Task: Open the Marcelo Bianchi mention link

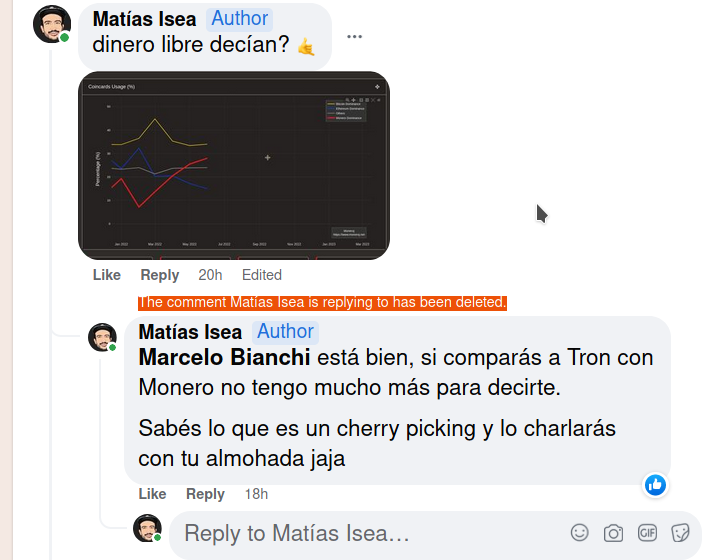Action: (x=224, y=358)
